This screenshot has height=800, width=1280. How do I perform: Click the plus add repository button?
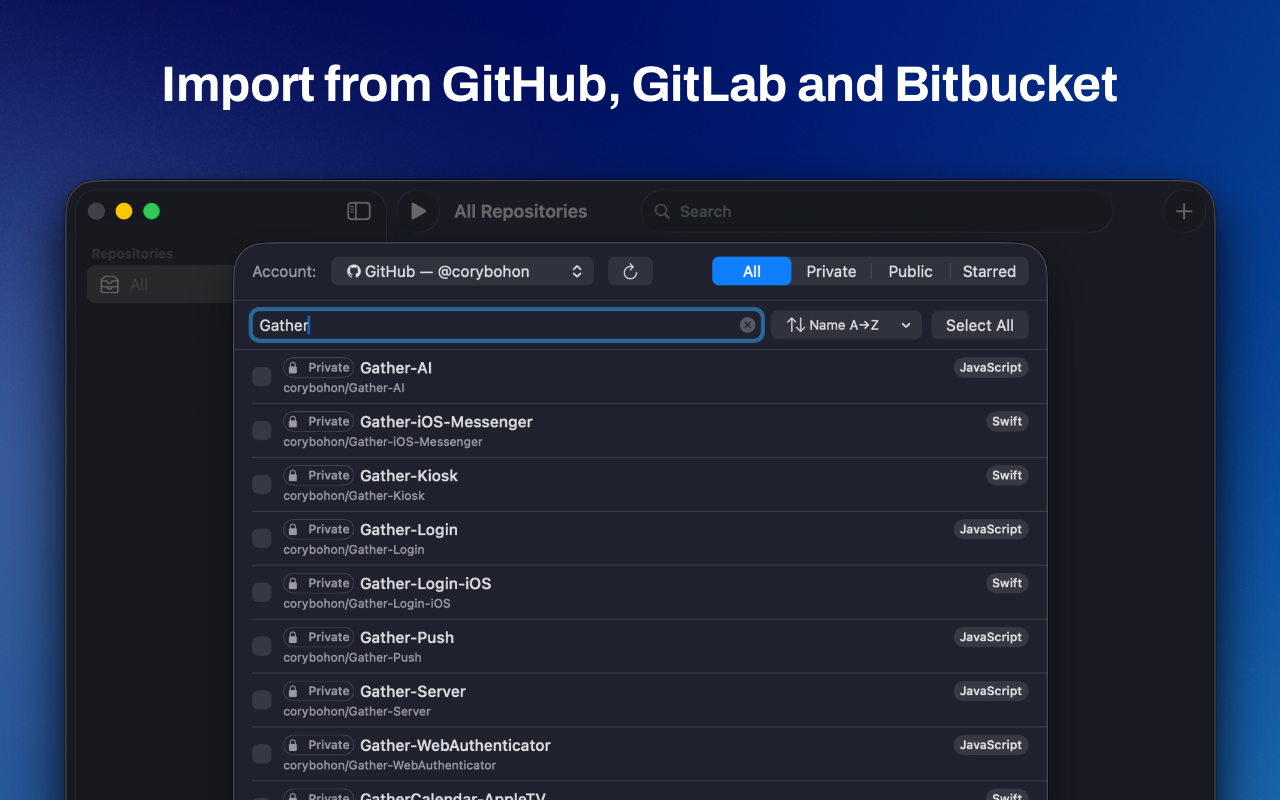click(1184, 211)
